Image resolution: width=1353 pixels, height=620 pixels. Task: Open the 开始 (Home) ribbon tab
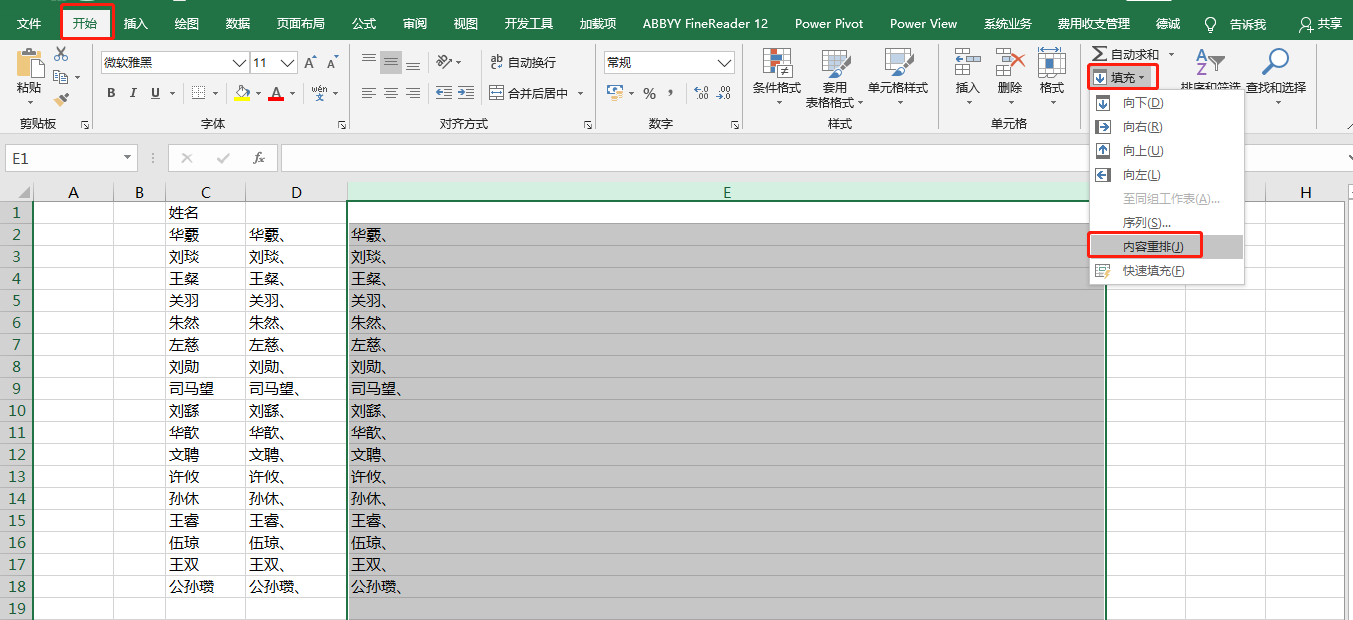[x=86, y=23]
